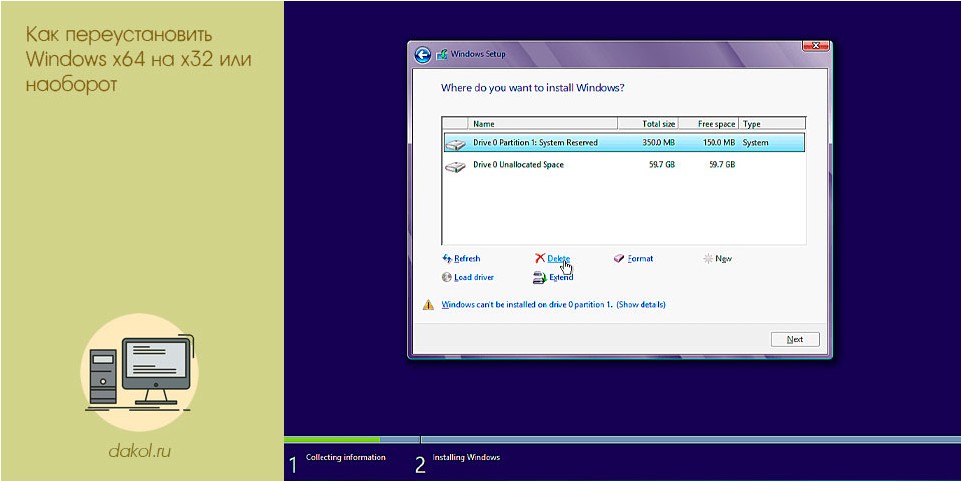Viewport: 962px width, 482px height.
Task: Click the drive icon for System Reserved partition
Action: pos(455,143)
